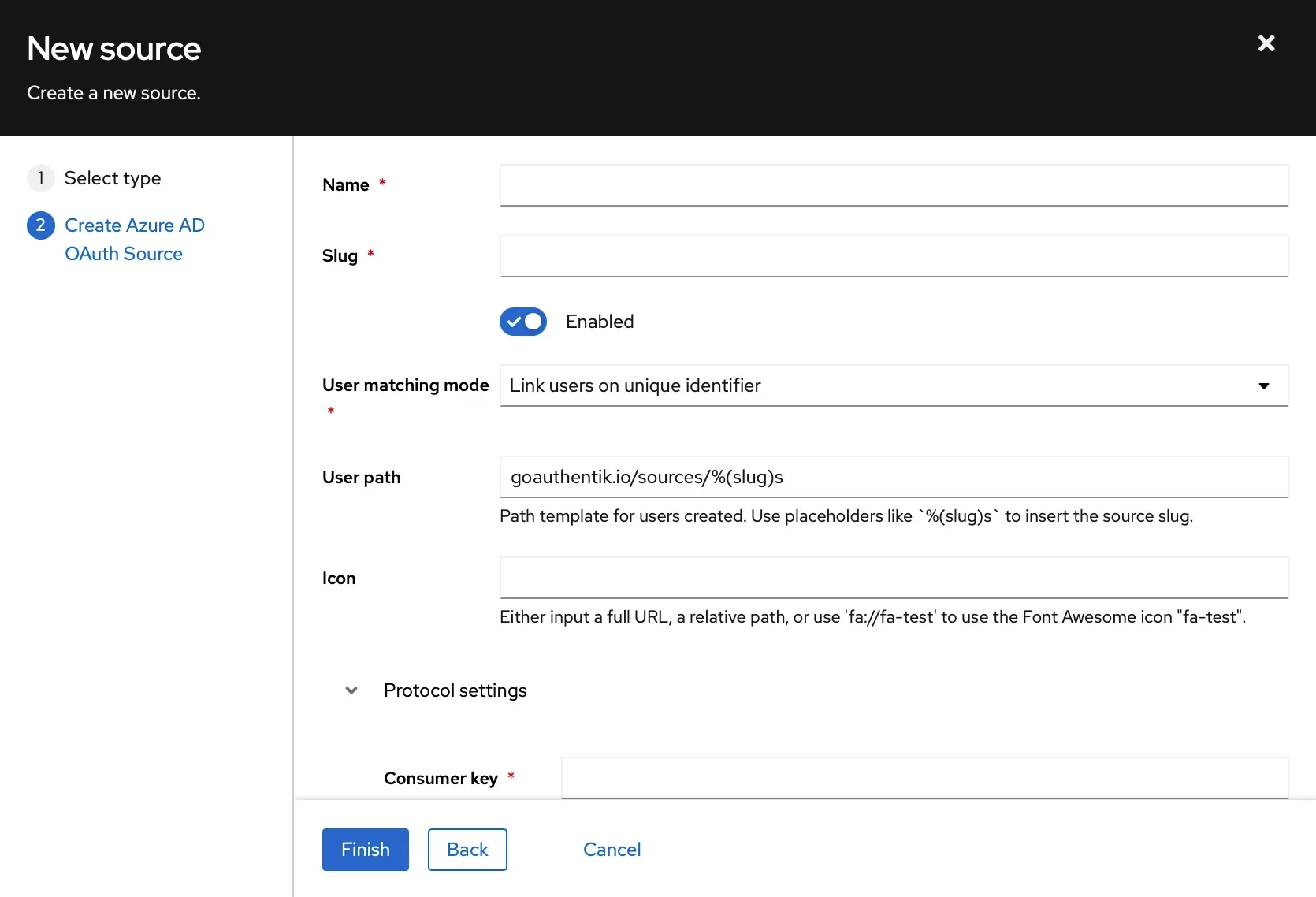
Task: Toggle the Enabled switch off
Action: [523, 322]
